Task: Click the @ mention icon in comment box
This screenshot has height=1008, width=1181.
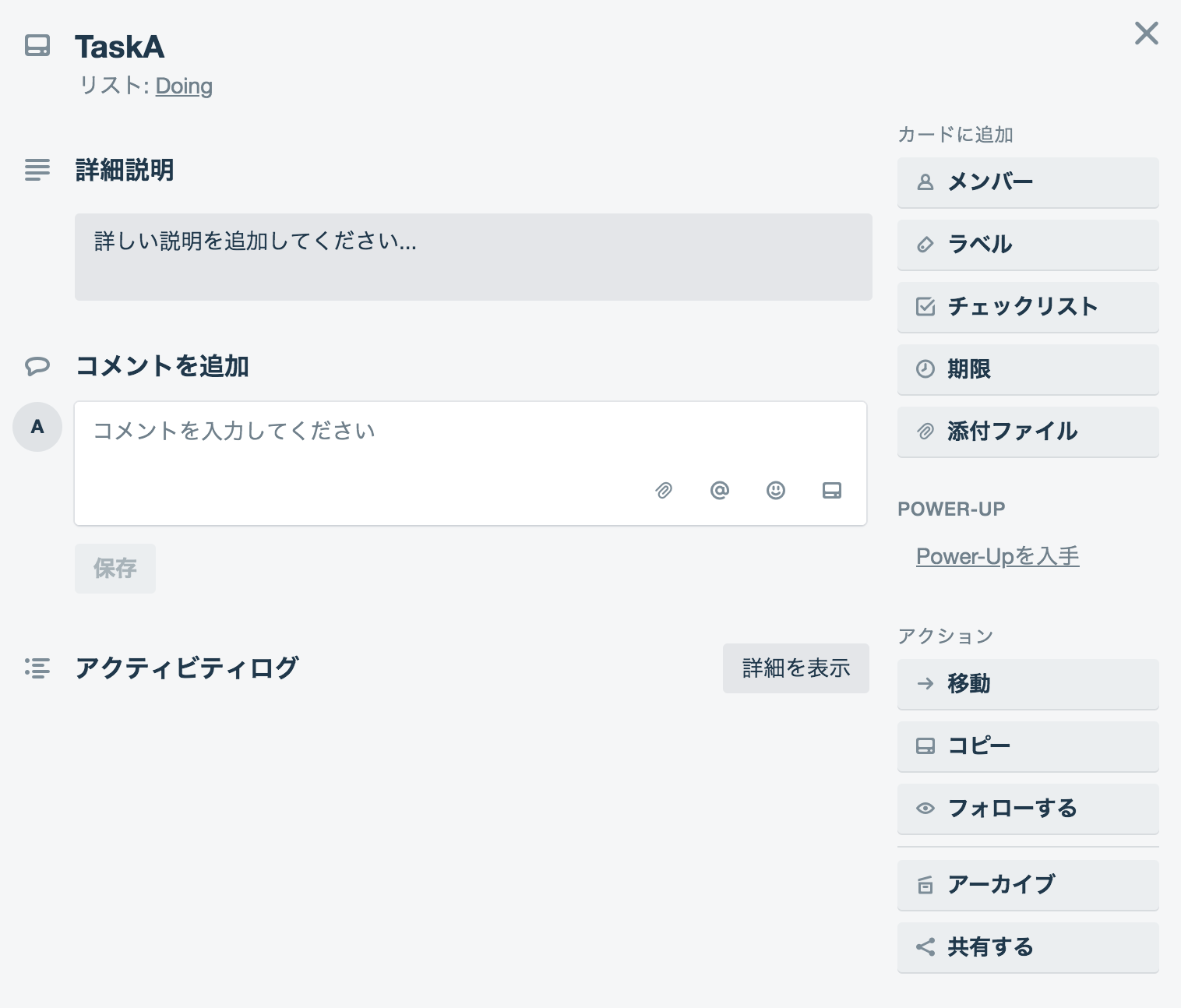Action: [720, 490]
